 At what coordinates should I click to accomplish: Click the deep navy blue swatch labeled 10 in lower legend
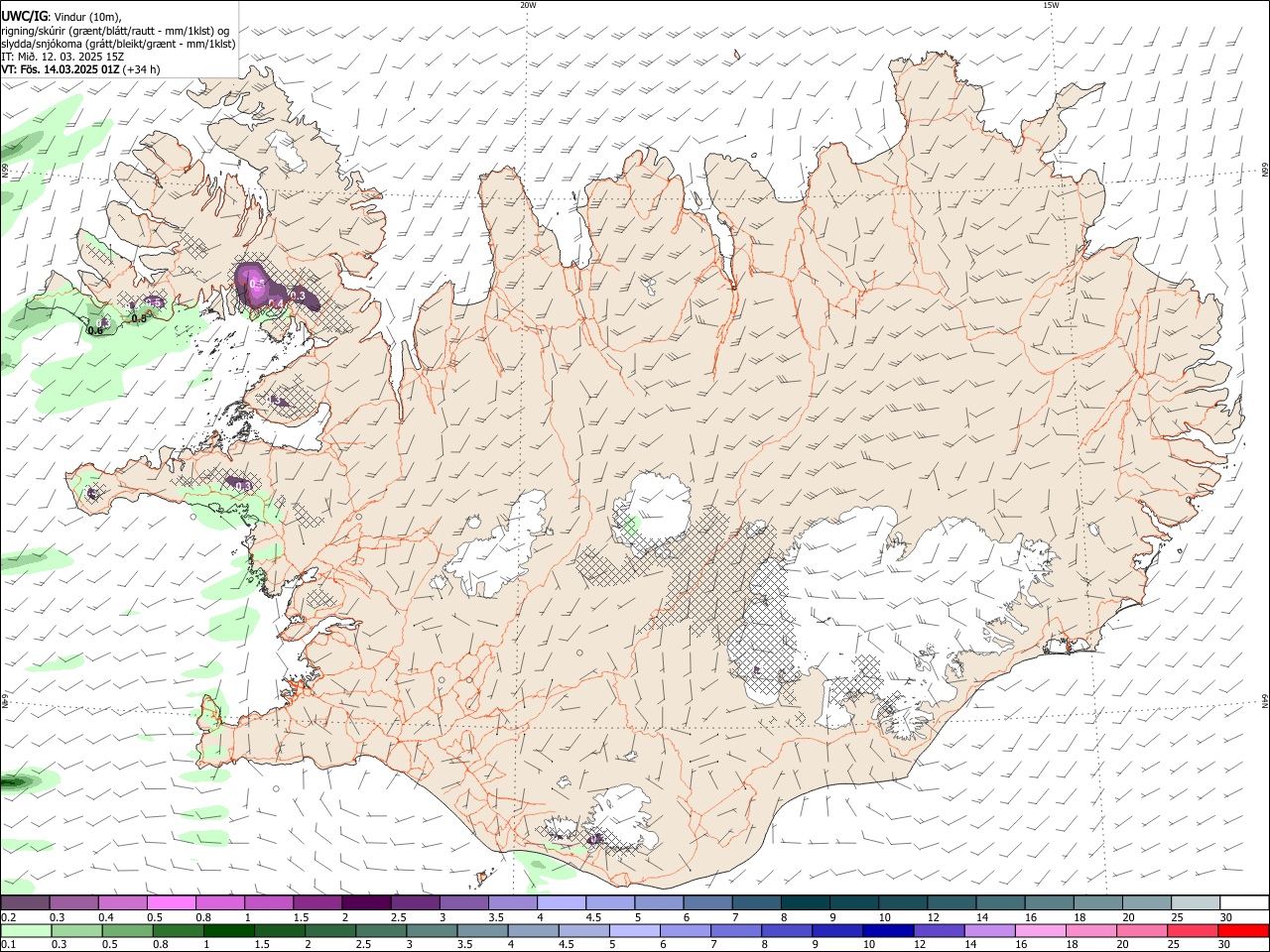click(x=887, y=930)
